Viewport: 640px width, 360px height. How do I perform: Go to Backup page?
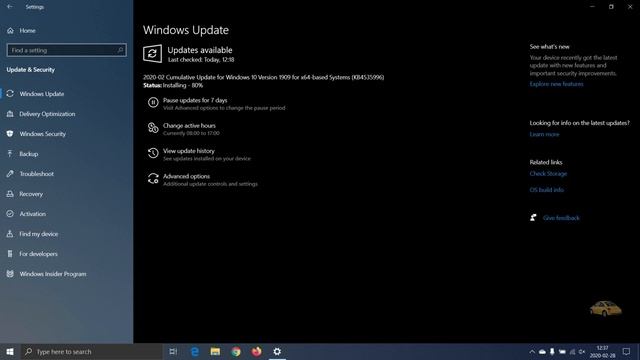pos(29,154)
